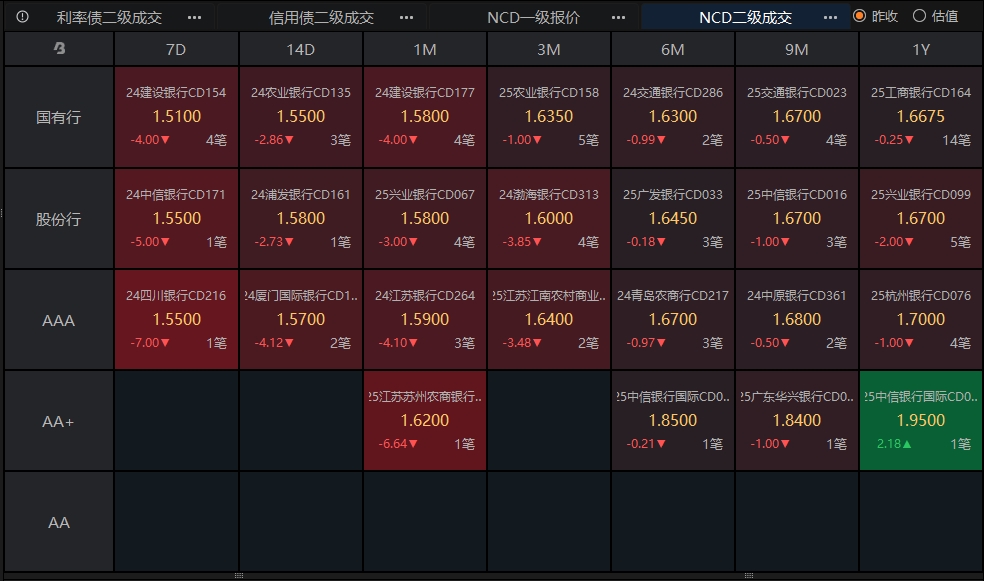Open the more menu for 利率债二级成交
This screenshot has height=581, width=984.
tap(195, 18)
